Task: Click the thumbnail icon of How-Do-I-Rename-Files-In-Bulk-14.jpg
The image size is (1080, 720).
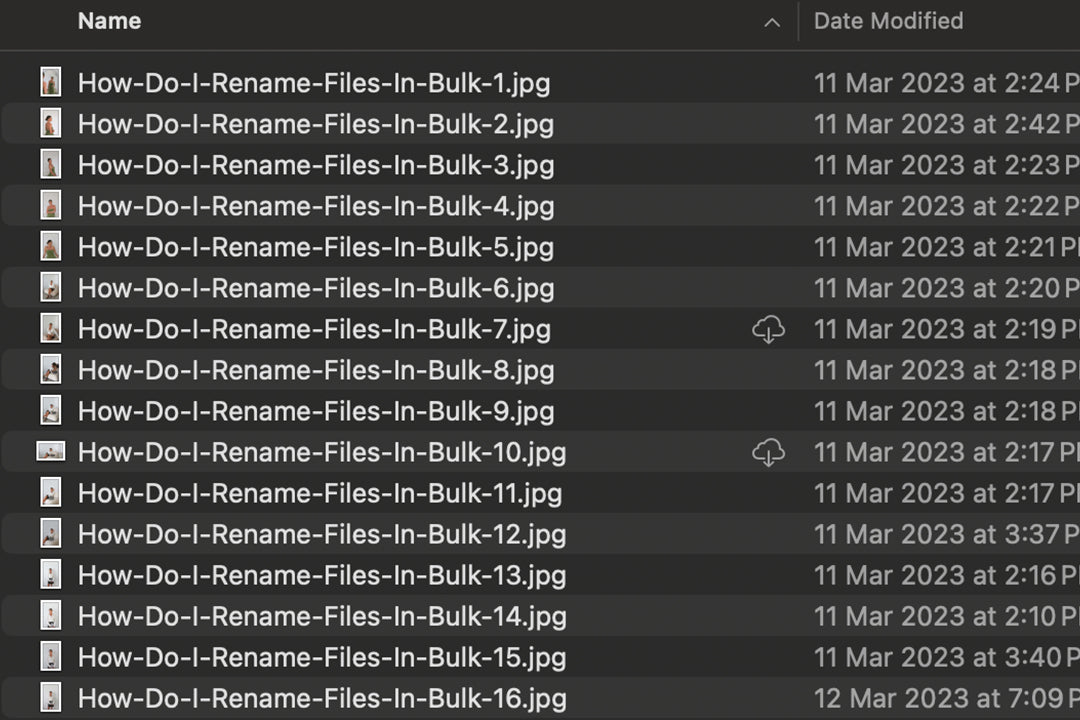Action: pyautogui.click(x=51, y=615)
